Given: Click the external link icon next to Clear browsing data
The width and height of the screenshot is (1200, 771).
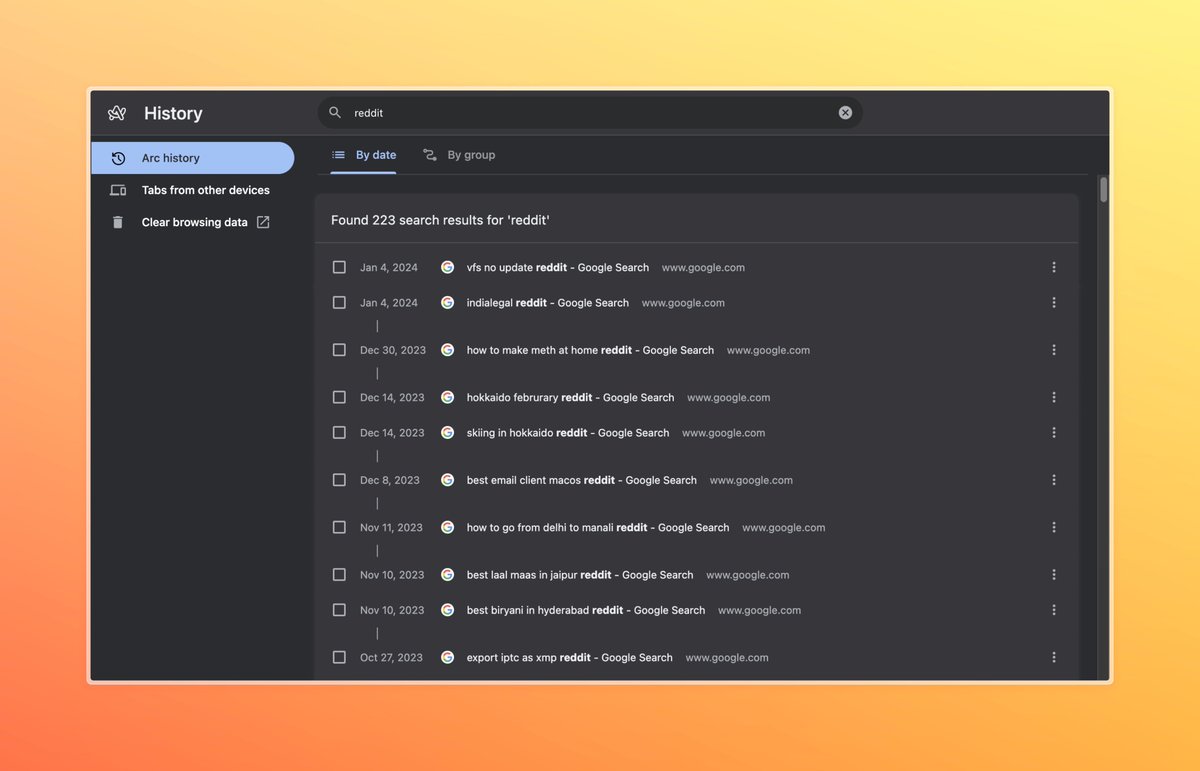Looking at the screenshot, I should coord(263,222).
